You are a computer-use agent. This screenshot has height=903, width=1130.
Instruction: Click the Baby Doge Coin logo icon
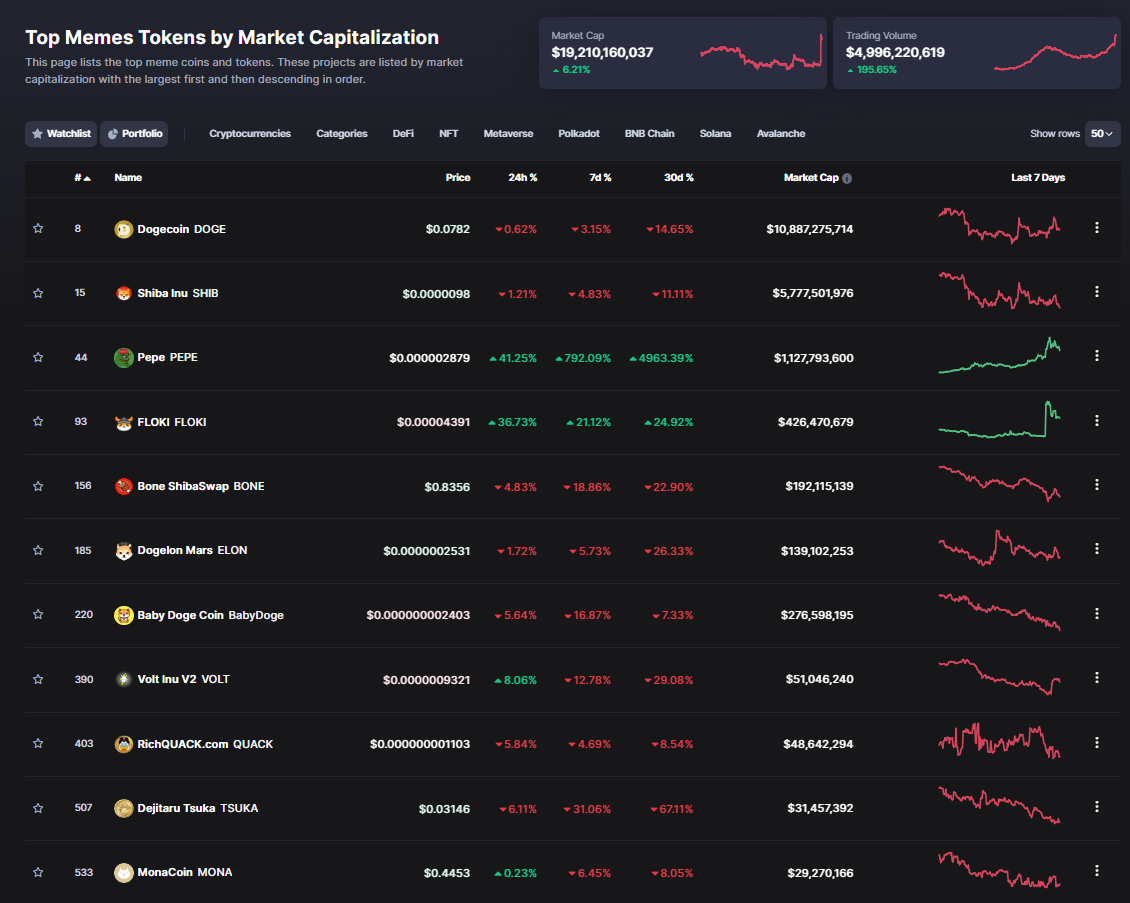[124, 615]
